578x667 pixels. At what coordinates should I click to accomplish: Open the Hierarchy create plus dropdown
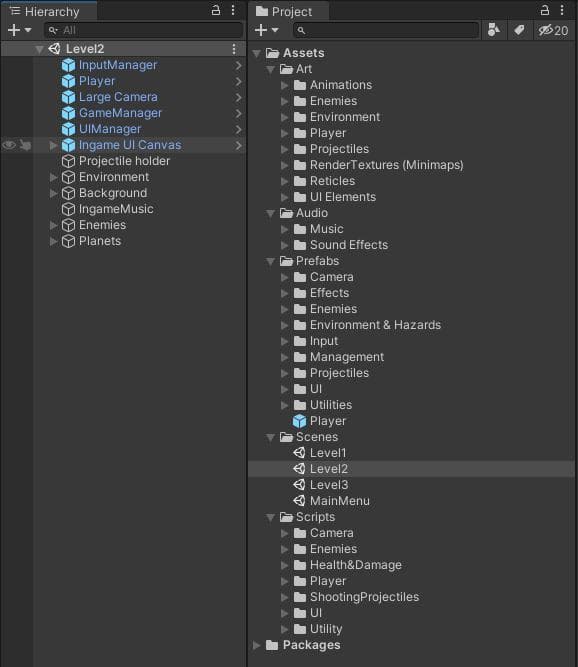click(19, 30)
